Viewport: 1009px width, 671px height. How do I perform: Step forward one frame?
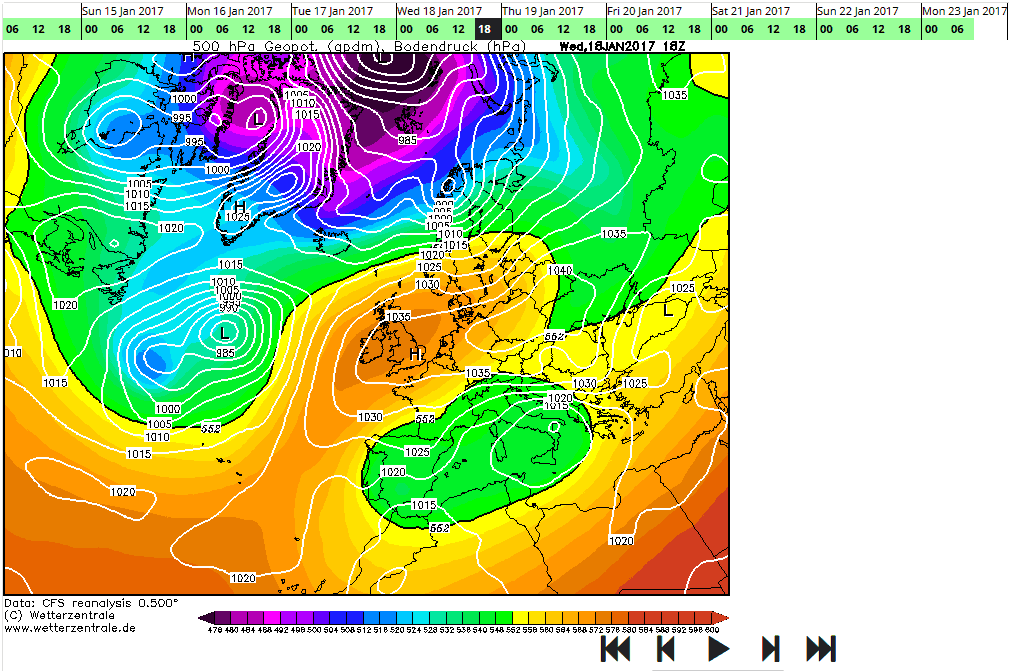click(770, 649)
